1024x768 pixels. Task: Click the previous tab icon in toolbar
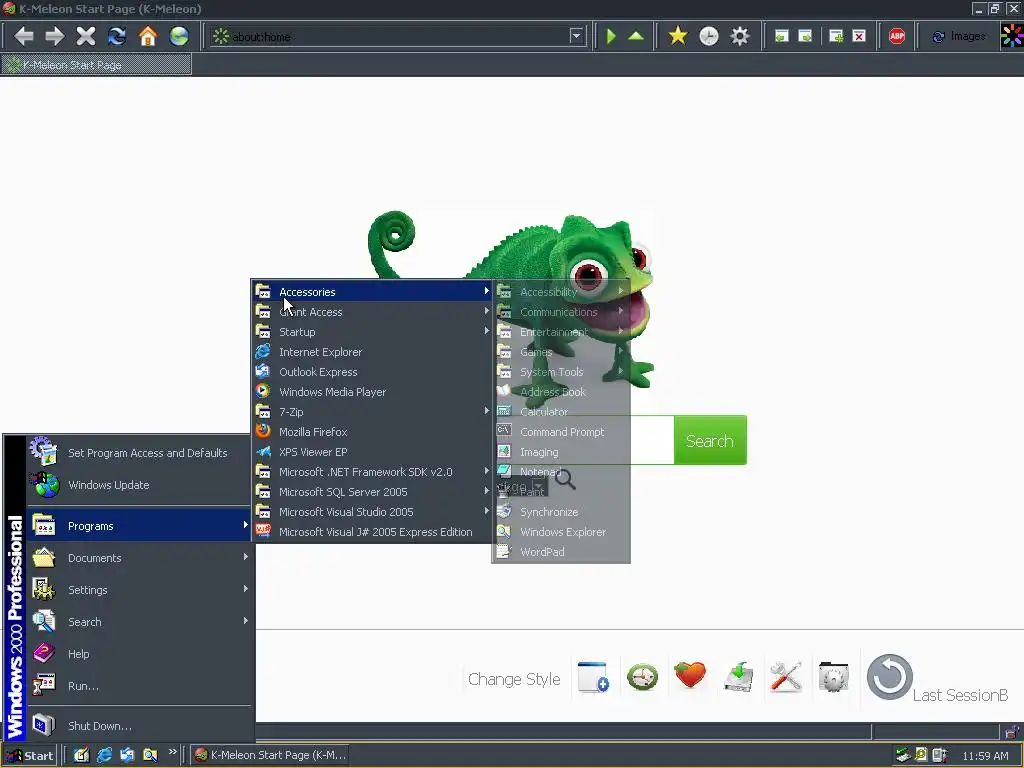click(x=781, y=36)
